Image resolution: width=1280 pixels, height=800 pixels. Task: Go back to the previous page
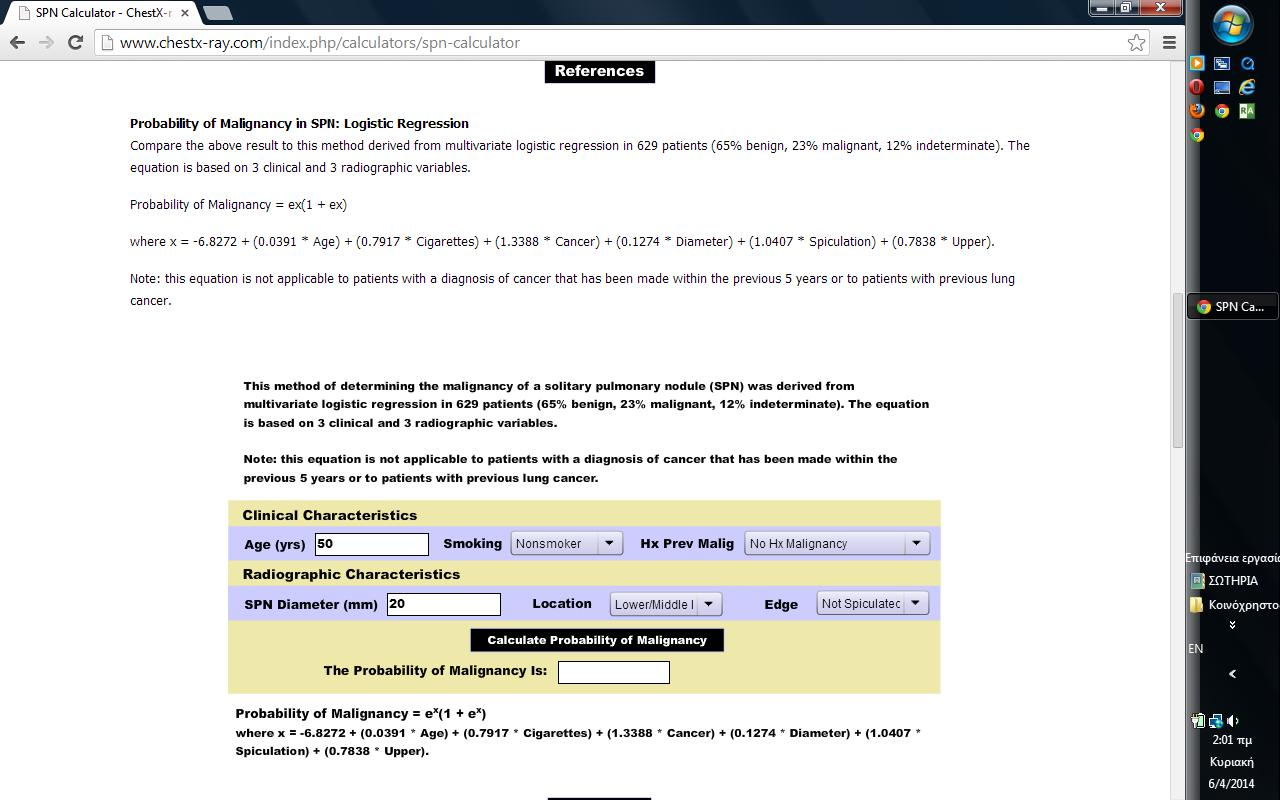pyautogui.click(x=17, y=42)
